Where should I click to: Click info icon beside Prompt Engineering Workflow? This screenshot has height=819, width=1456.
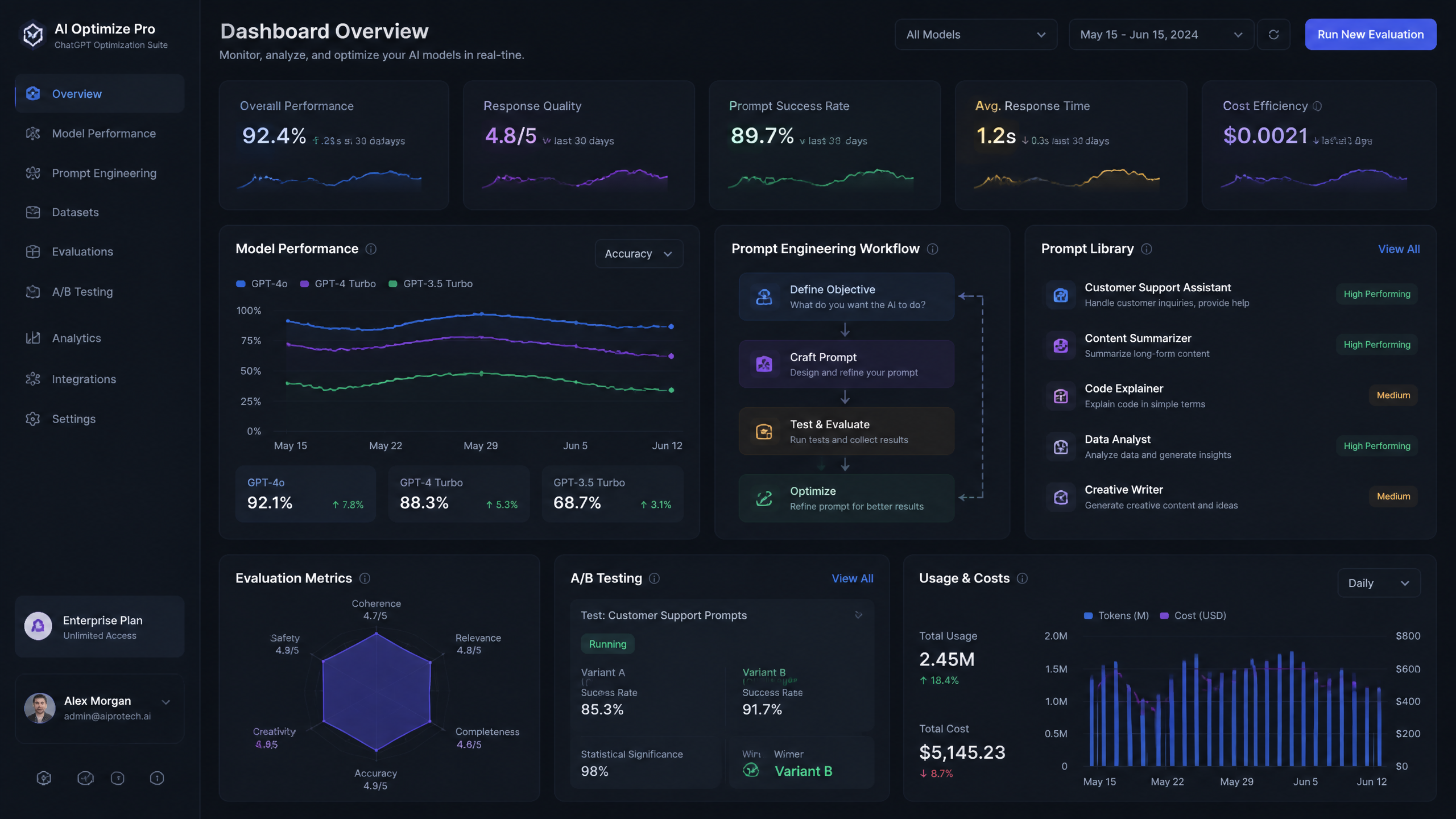(933, 249)
